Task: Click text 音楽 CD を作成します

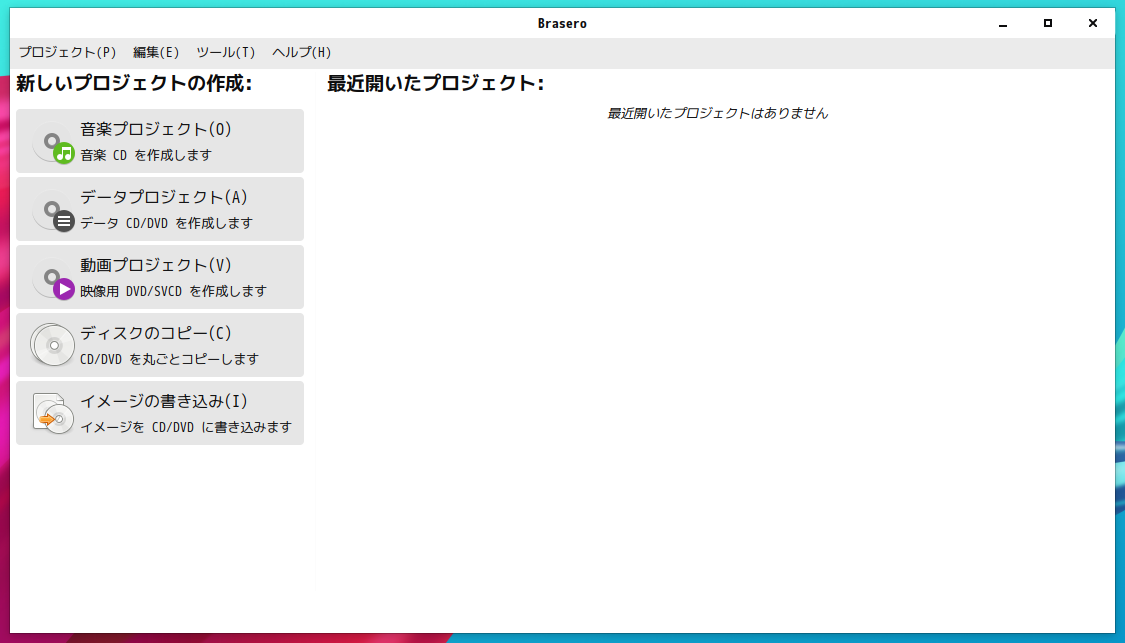Action: 146,155
